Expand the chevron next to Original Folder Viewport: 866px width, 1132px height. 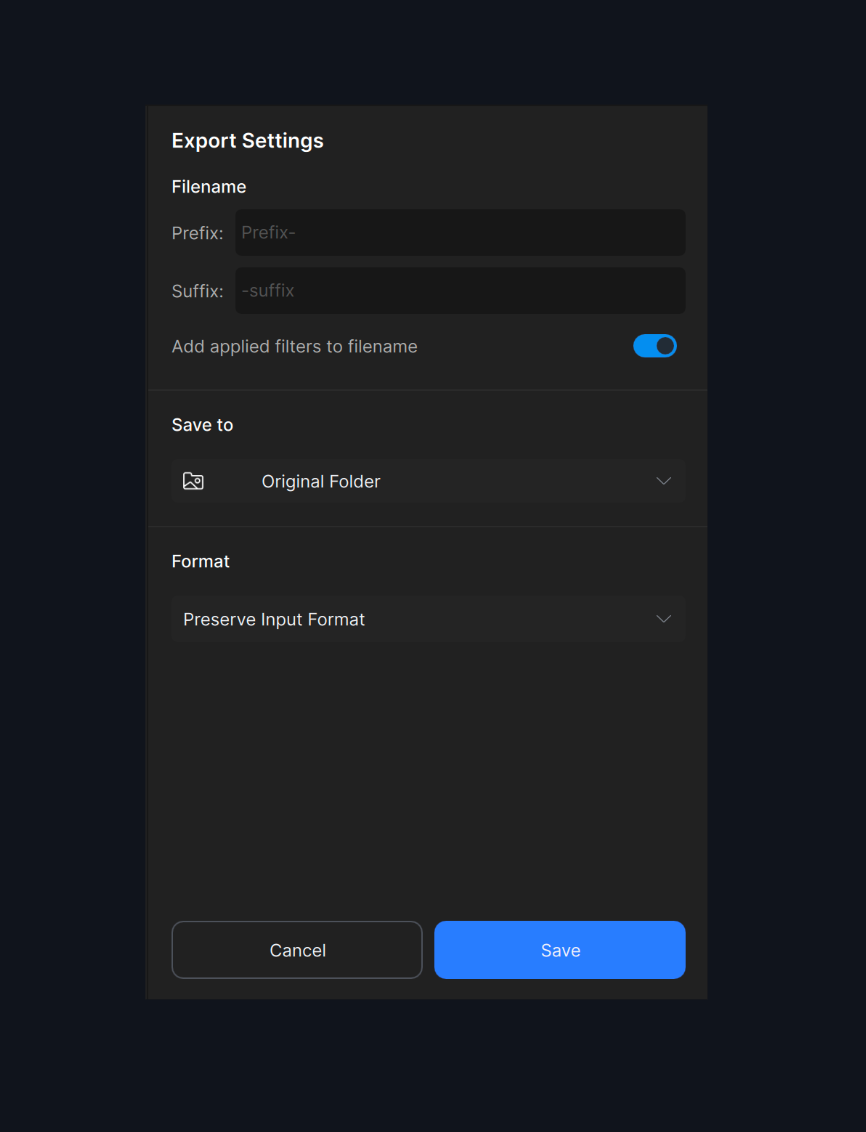[663, 480]
